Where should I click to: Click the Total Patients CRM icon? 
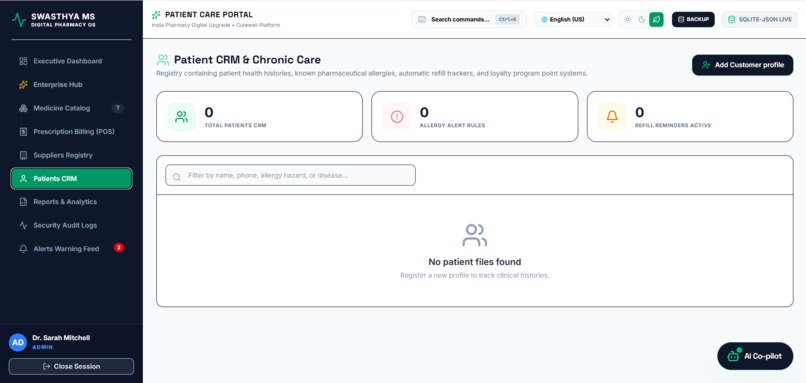click(x=181, y=117)
